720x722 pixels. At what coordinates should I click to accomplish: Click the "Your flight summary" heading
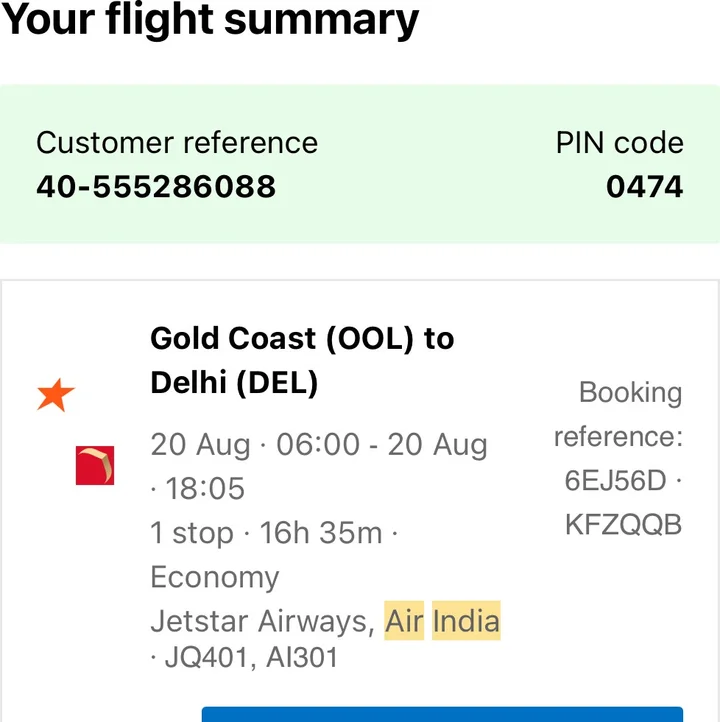pyautogui.click(x=211, y=20)
